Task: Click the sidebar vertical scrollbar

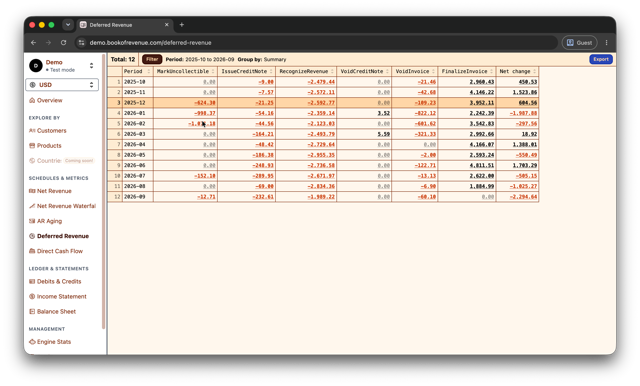Action: (x=104, y=192)
